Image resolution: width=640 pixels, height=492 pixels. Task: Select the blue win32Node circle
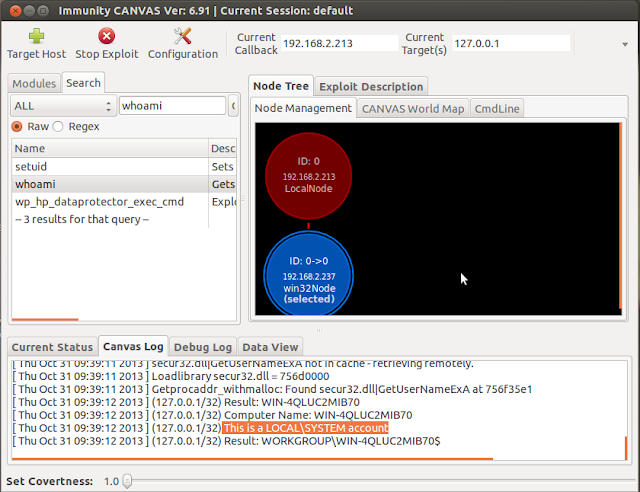(x=309, y=273)
